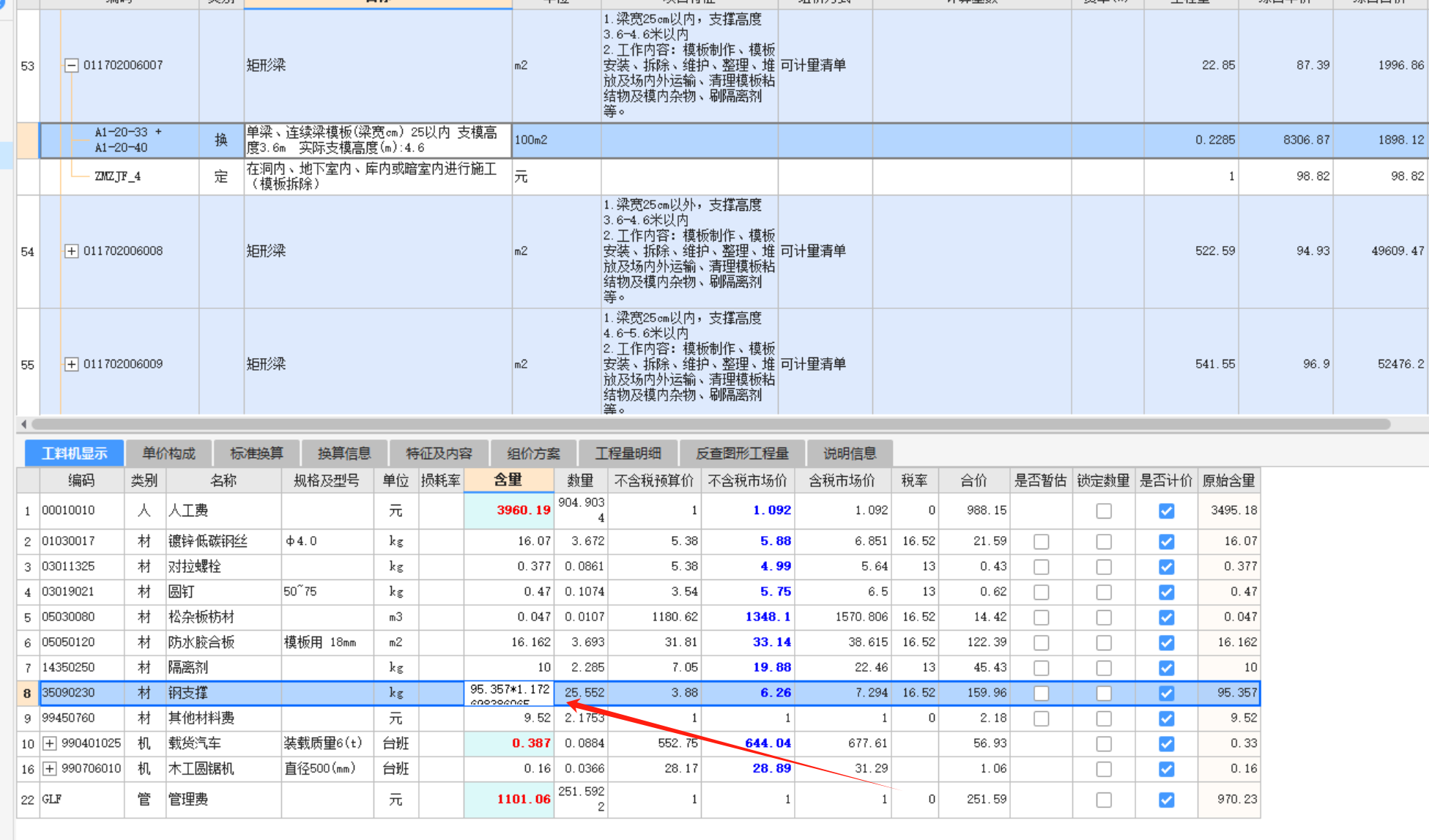Open the 组价方案 tab
The height and width of the screenshot is (840, 1429).
pyautogui.click(x=533, y=453)
